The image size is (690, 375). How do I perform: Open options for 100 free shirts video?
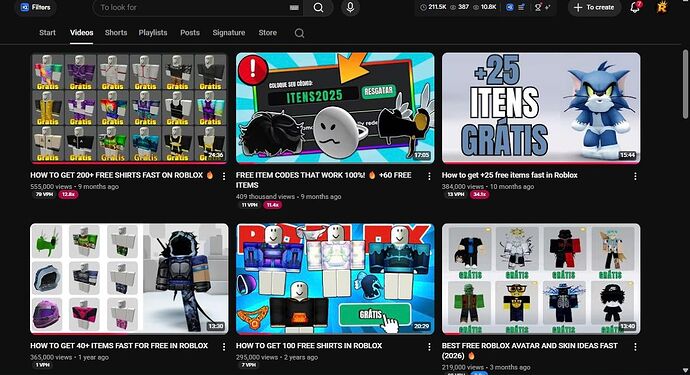tap(429, 347)
